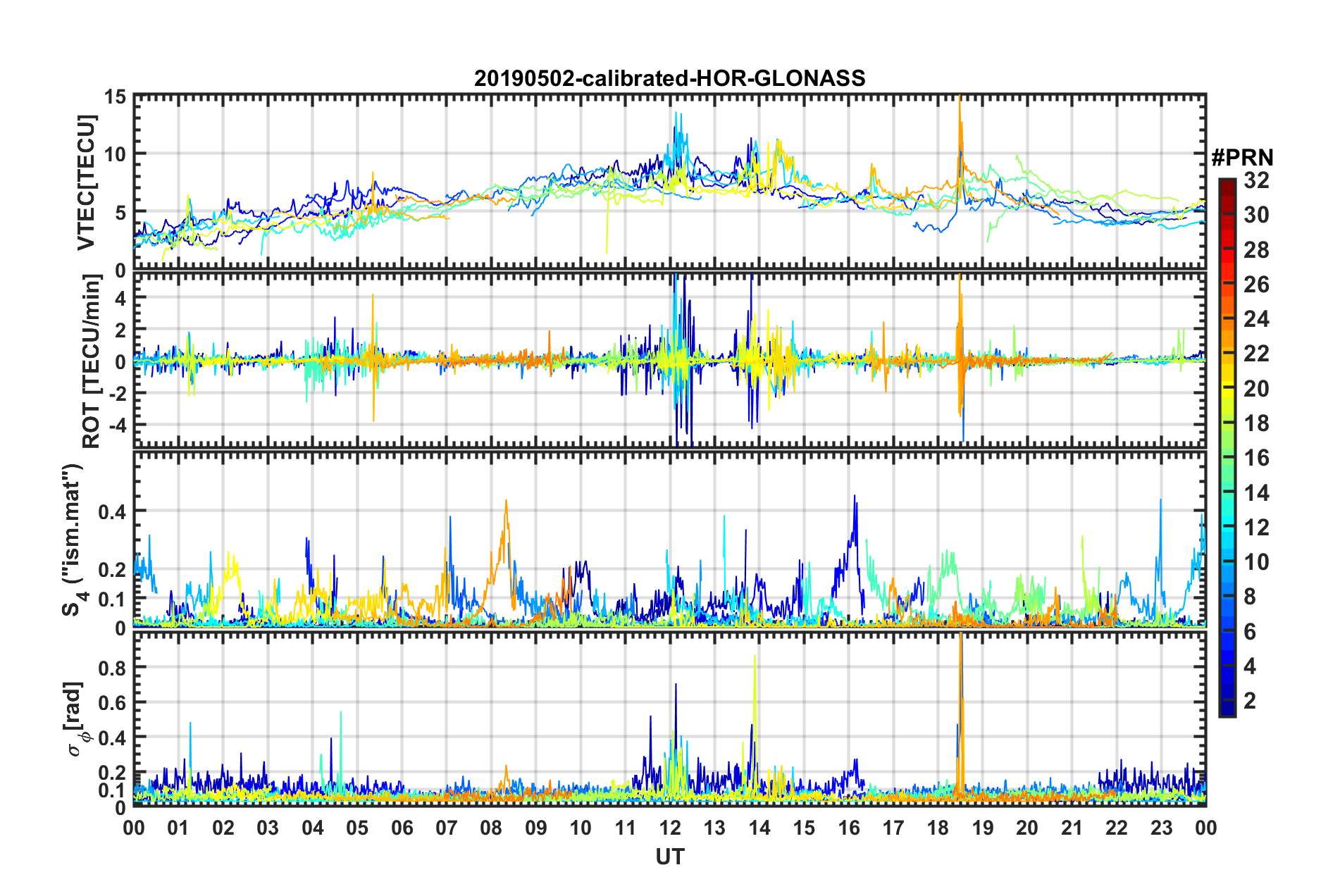Click x-axis tick label 03
1340x896 pixels.
click(x=268, y=827)
